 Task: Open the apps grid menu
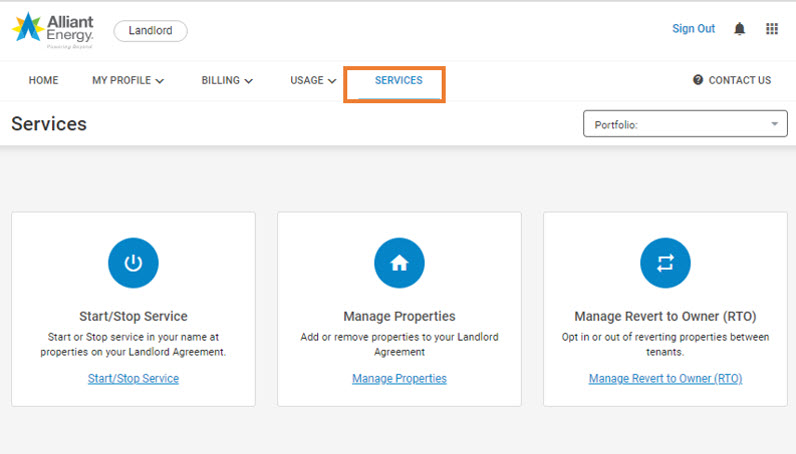772,29
